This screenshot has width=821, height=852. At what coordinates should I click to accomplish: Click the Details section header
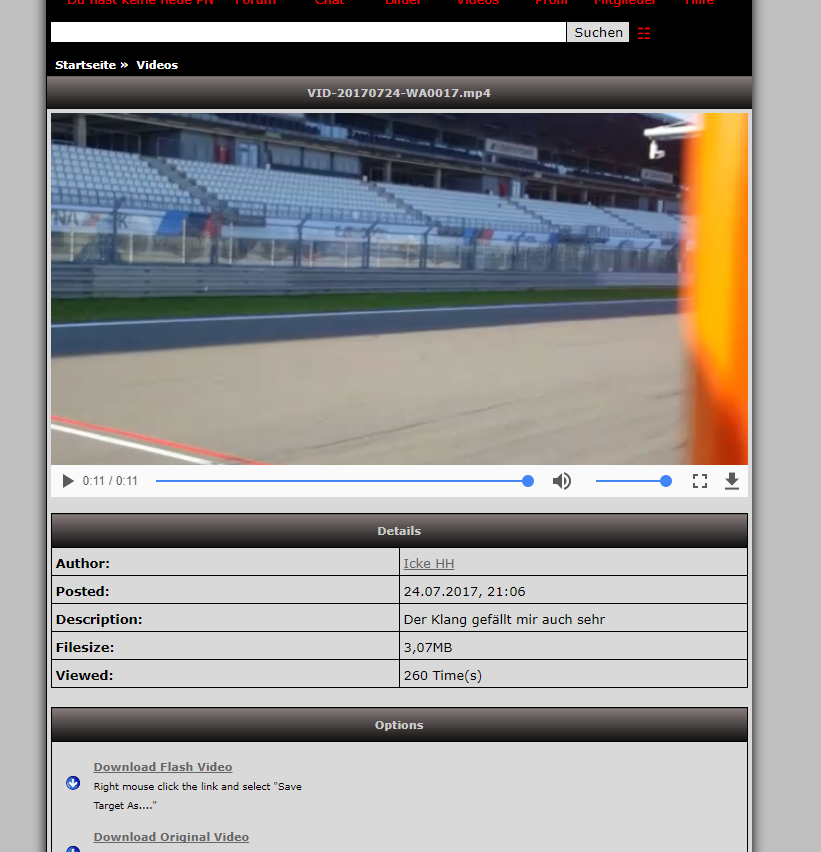click(399, 531)
